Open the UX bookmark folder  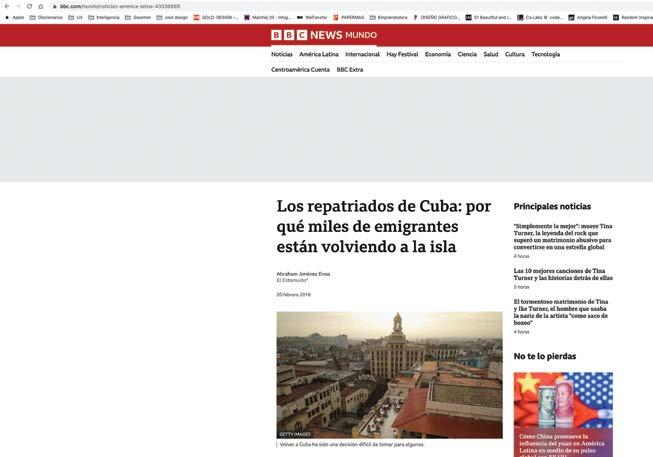pyautogui.click(x=75, y=17)
